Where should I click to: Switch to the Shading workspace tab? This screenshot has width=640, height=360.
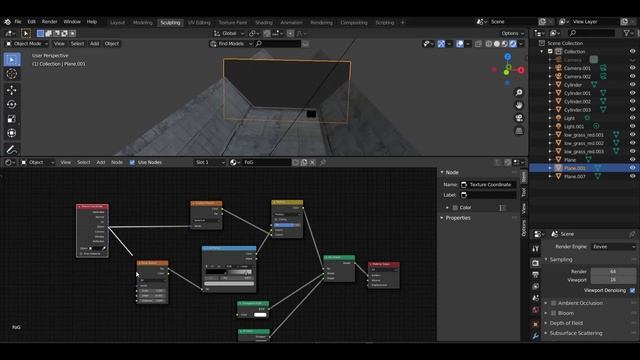pos(264,22)
